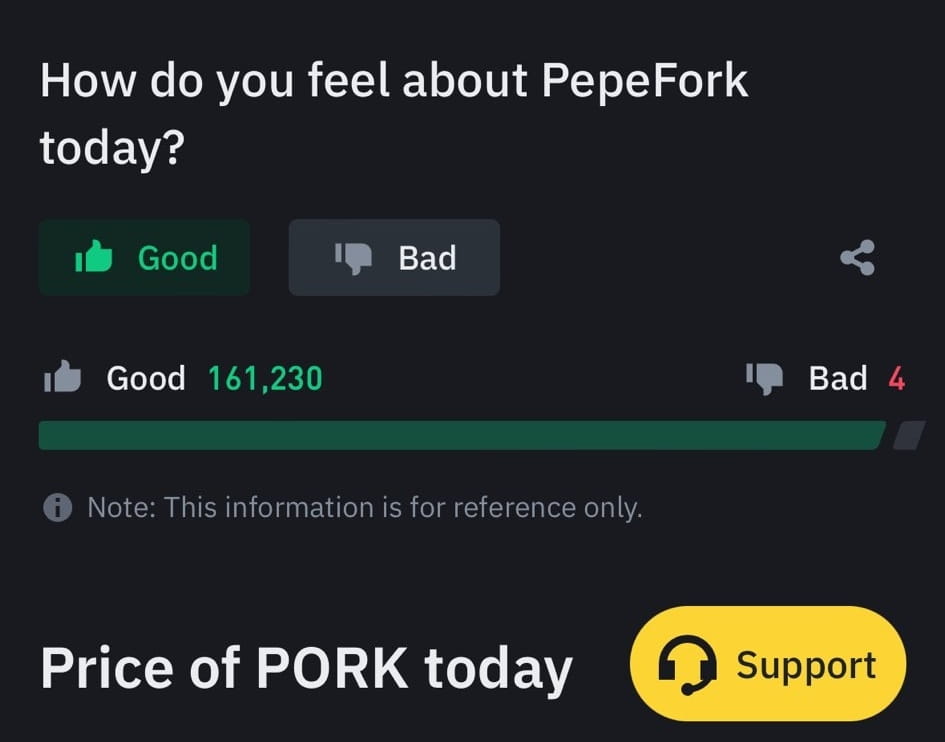945x742 pixels.
Task: Click the white "Good" label above sentiment bar
Action: (x=146, y=378)
